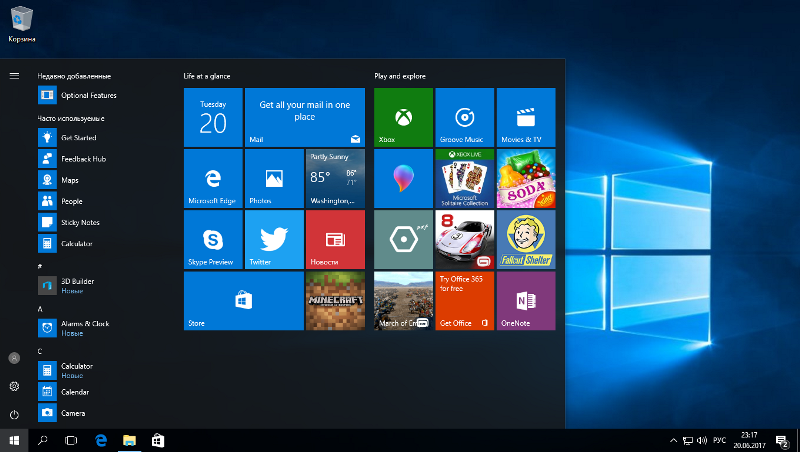Open the Xbox tile
This screenshot has height=452, width=800.
(403, 117)
